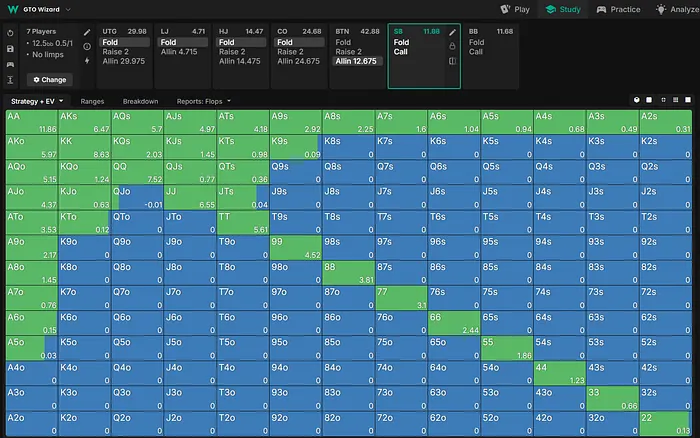Click the info circle icon beside the UTG panel
Viewport: 700px width, 438px height.
click(87, 47)
